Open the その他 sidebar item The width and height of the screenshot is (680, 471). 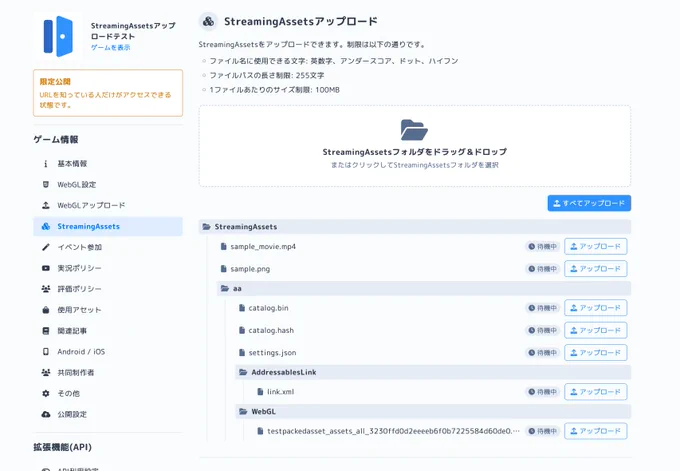click(x=108, y=393)
